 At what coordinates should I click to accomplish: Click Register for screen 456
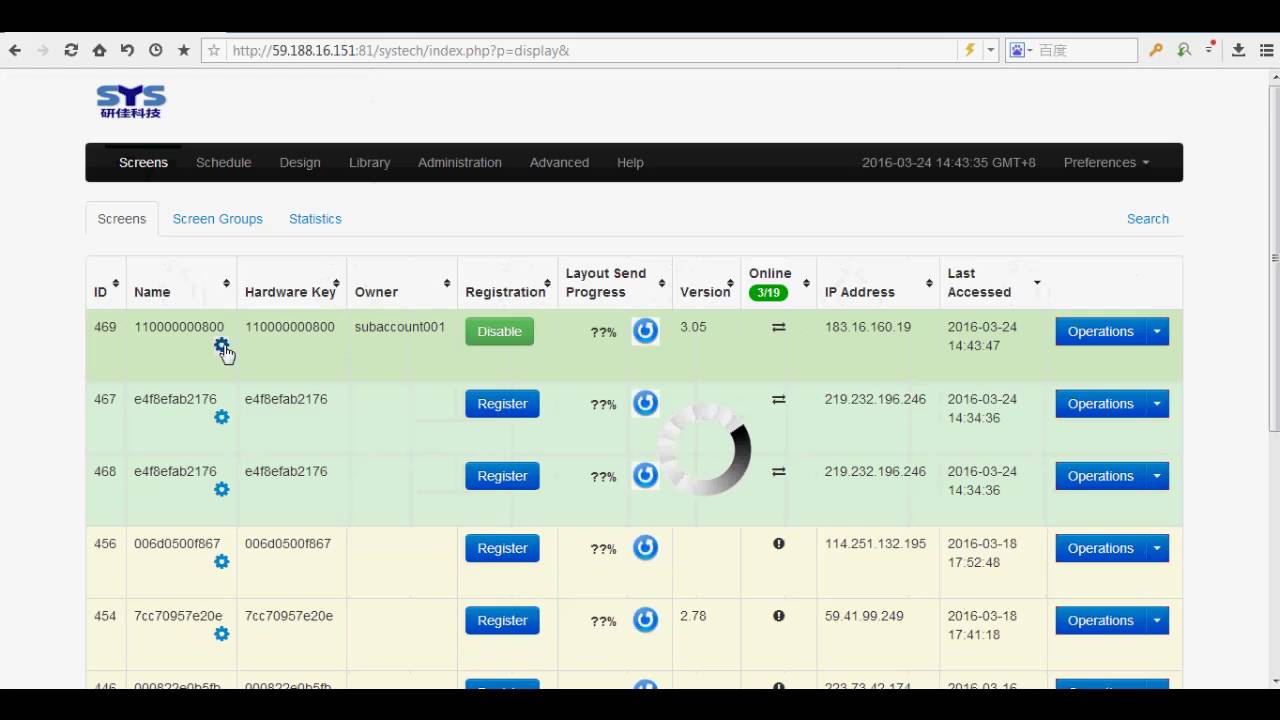502,548
